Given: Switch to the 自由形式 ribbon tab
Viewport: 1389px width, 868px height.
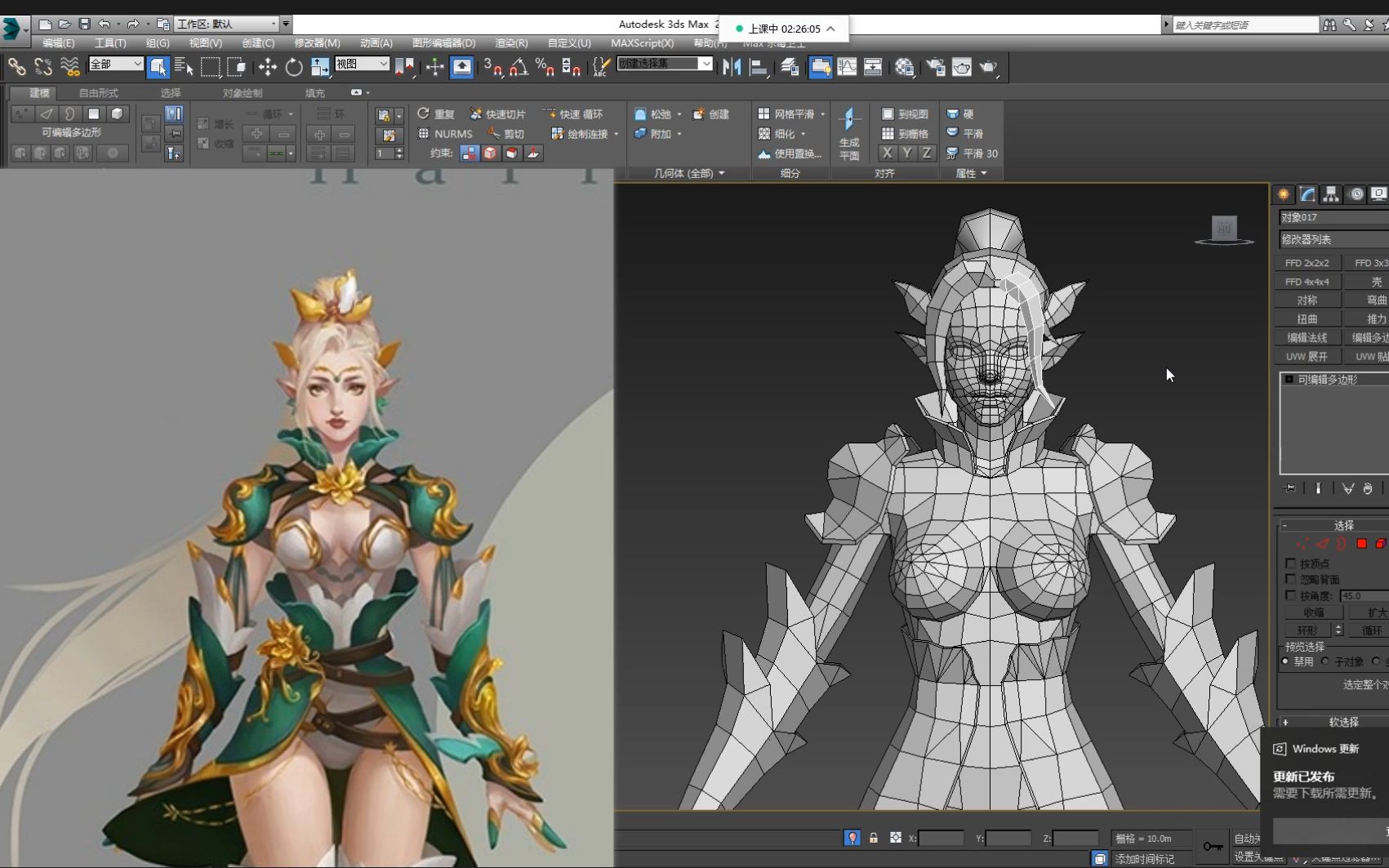Looking at the screenshot, I should tap(98, 92).
